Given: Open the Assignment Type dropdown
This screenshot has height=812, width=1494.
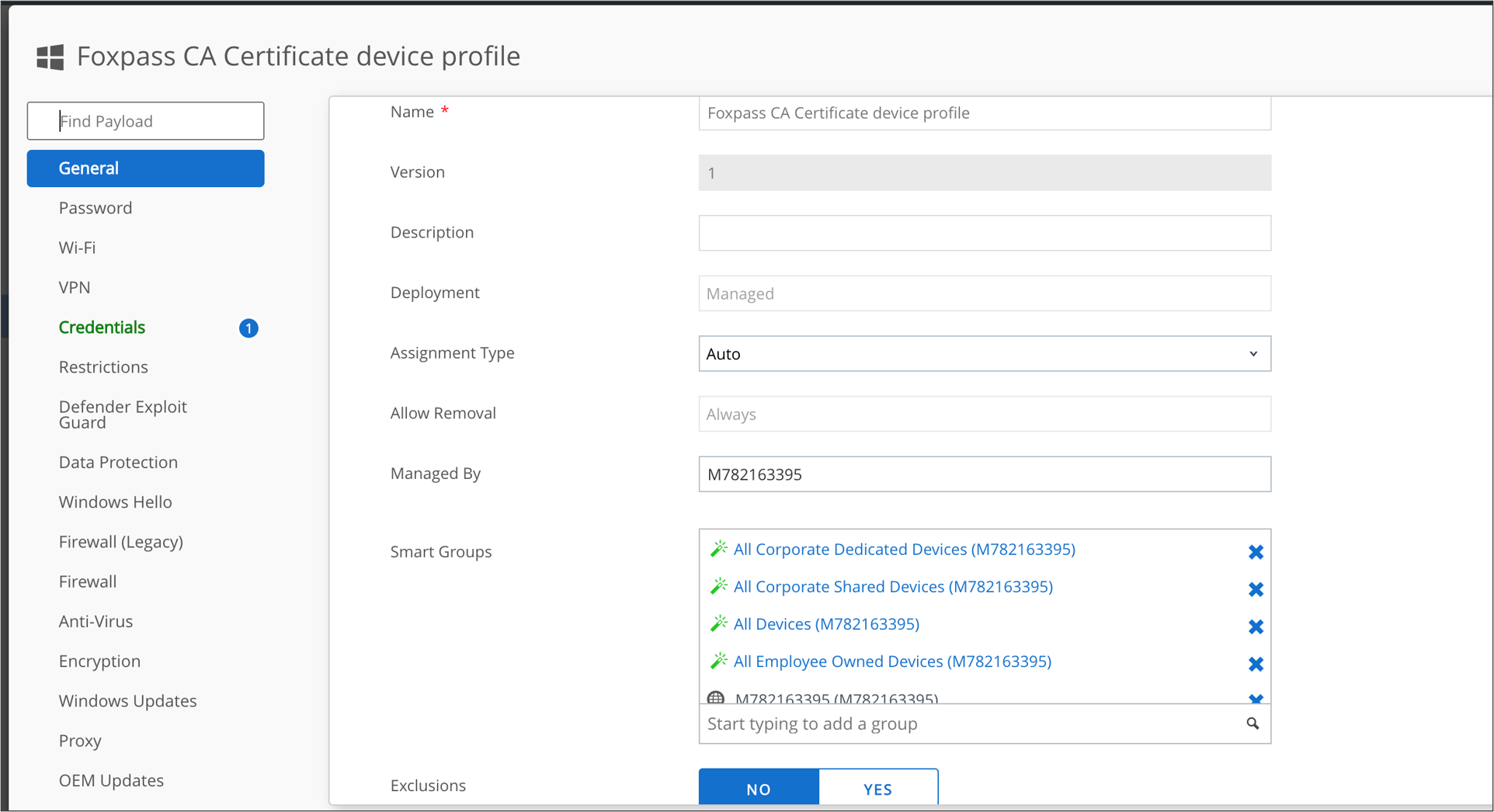Looking at the screenshot, I should (985, 354).
